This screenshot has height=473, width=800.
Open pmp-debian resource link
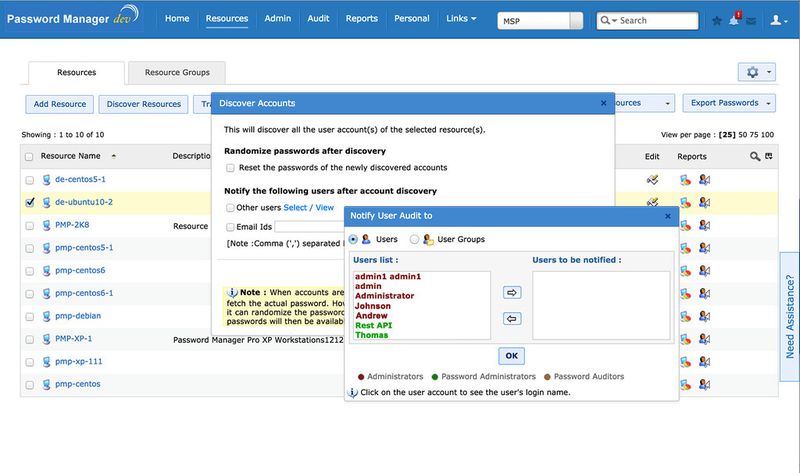tap(78, 316)
